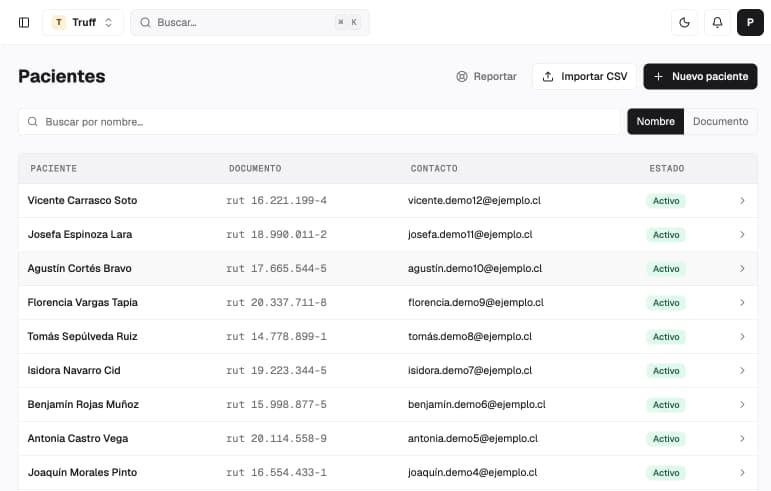Screen dimensions: 771x491
Task: Click the Buscar por nombre field
Action: click(x=319, y=122)
